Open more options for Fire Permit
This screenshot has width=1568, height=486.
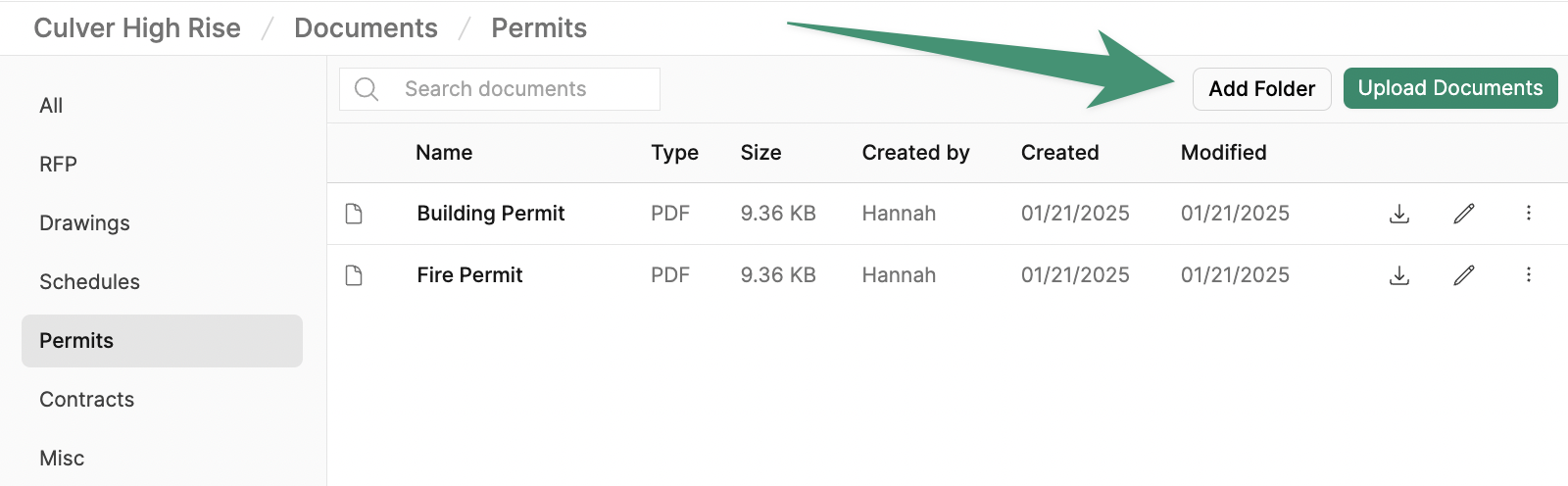point(1529,274)
